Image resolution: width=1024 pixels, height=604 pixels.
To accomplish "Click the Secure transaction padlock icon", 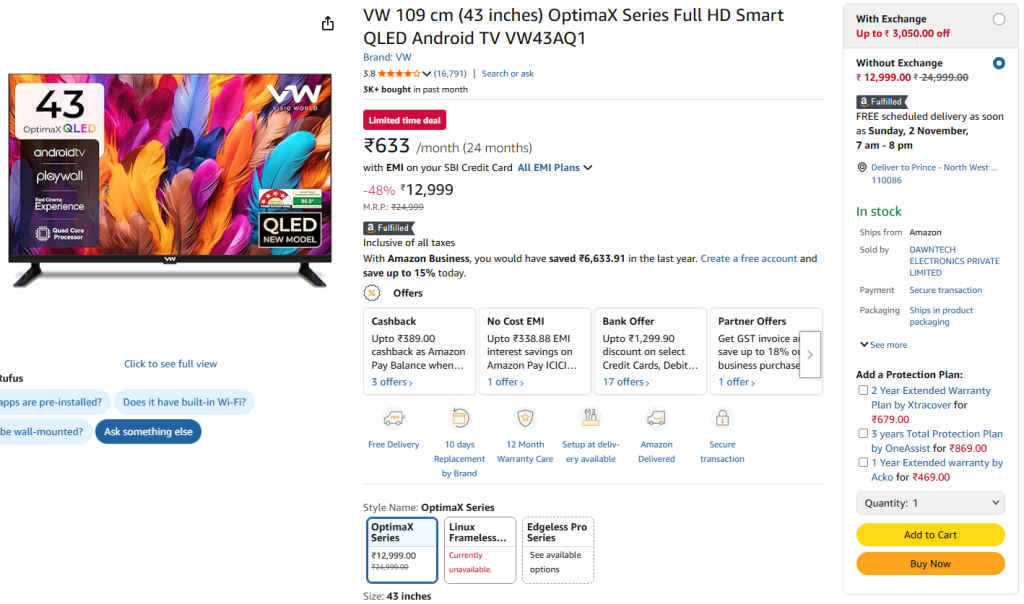I will [722, 418].
